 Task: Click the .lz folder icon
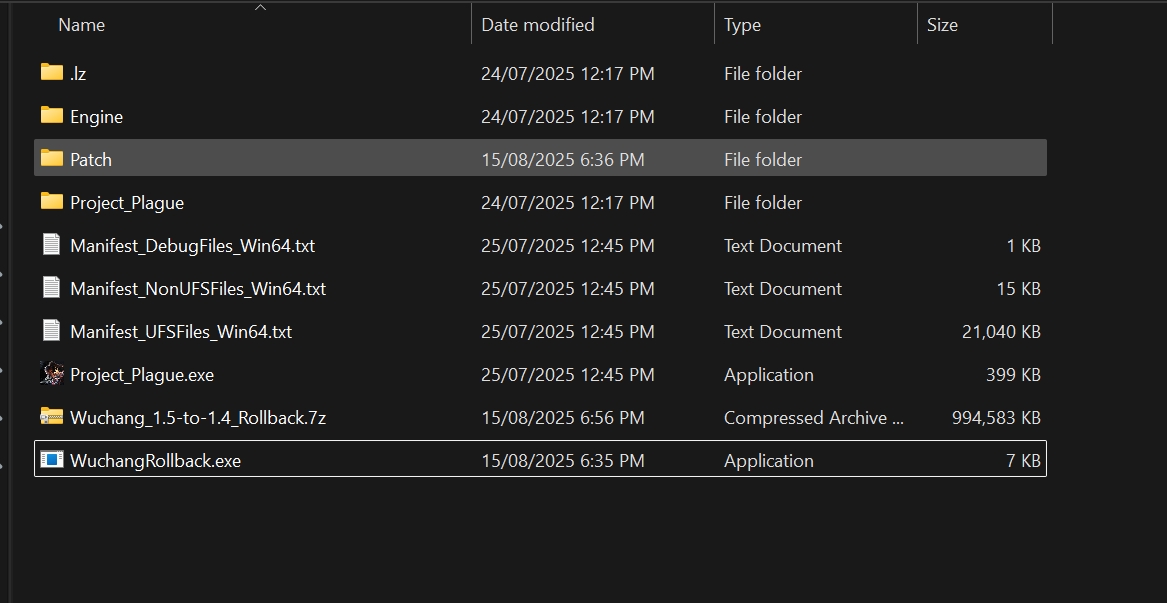tap(52, 73)
